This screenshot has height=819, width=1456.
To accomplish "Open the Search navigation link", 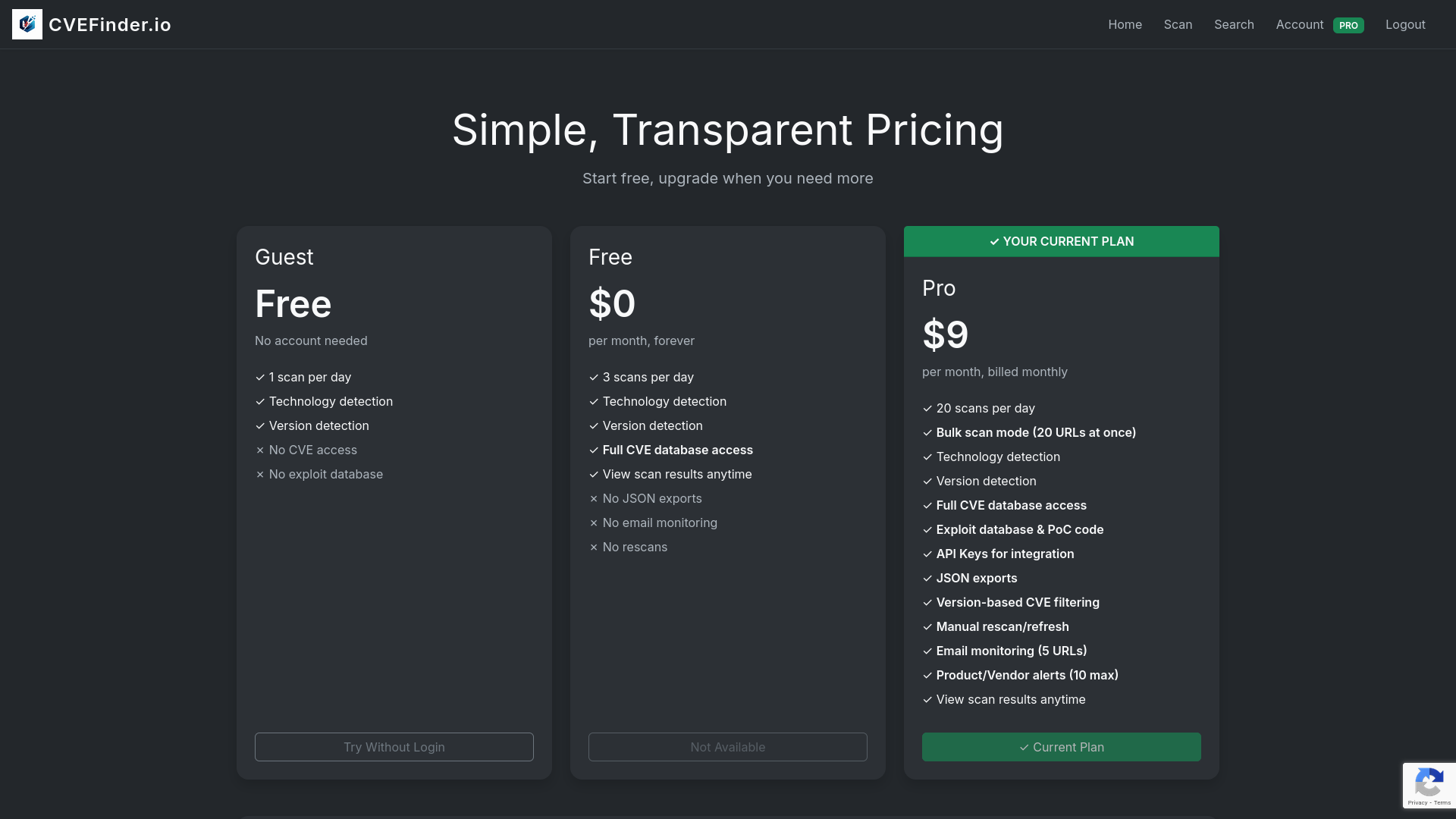I will coord(1234,24).
